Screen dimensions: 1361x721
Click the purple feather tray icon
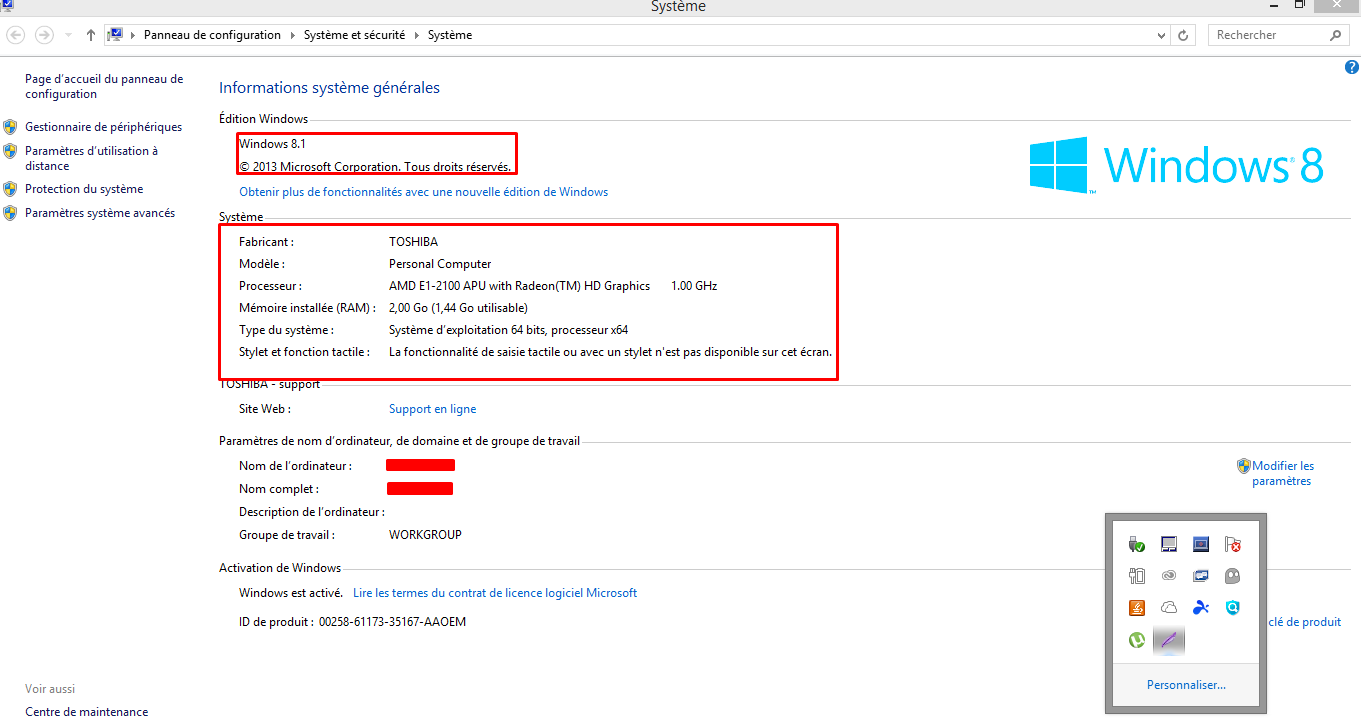1168,640
